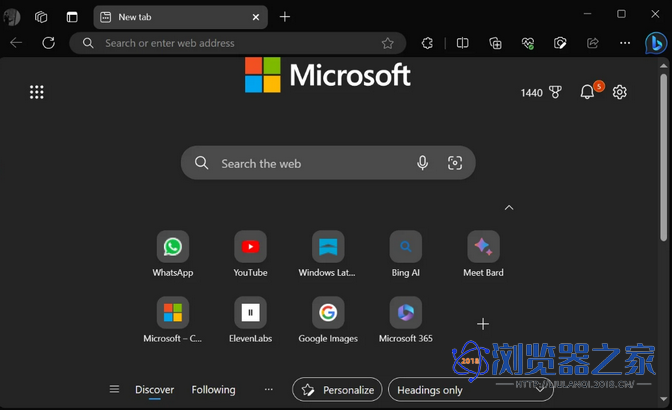Open notifications bell
Viewport: 672px width, 410px height.
[x=587, y=92]
